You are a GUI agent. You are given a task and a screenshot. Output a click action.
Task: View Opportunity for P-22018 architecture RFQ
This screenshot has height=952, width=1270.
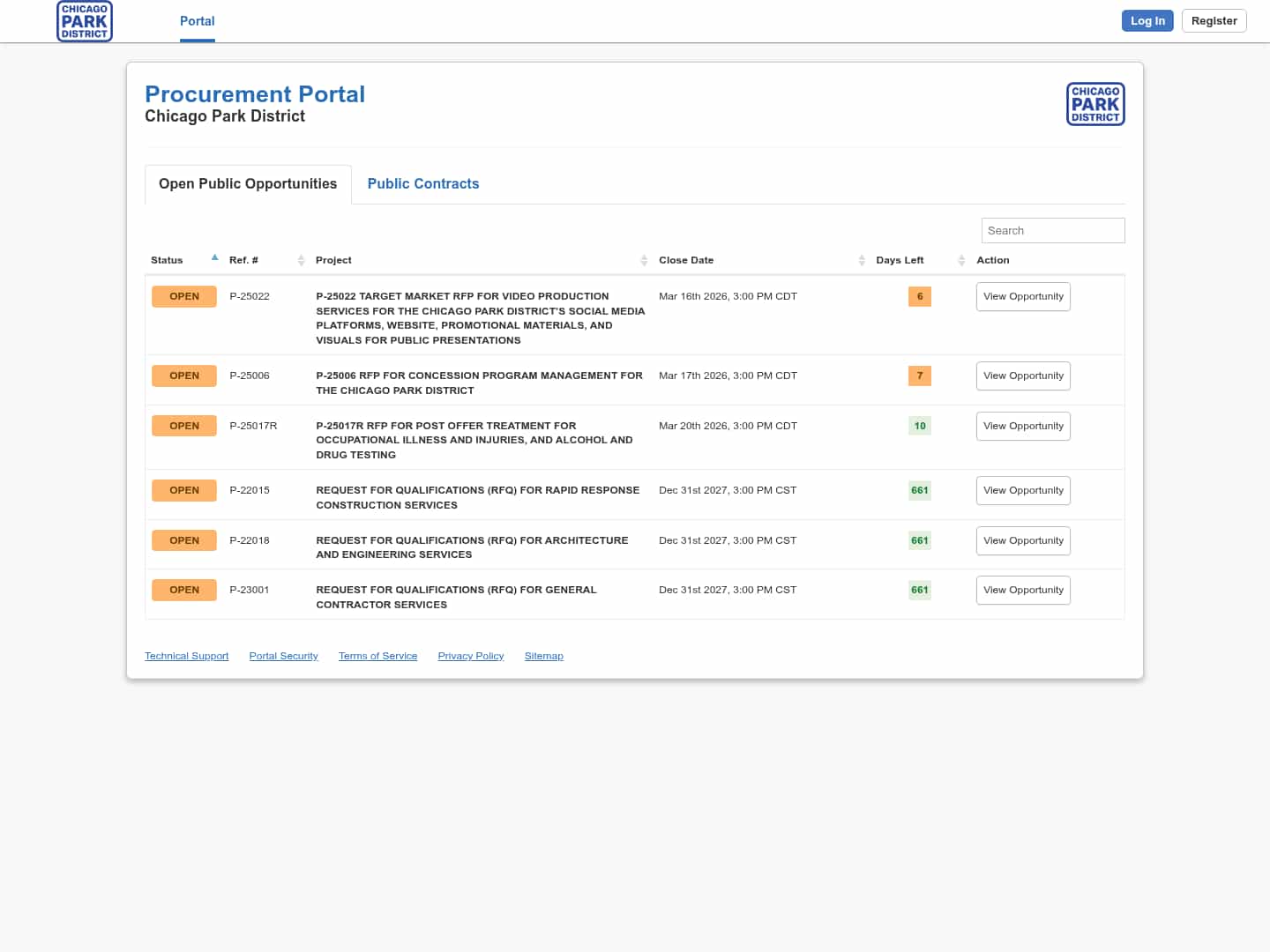pyautogui.click(x=1023, y=541)
